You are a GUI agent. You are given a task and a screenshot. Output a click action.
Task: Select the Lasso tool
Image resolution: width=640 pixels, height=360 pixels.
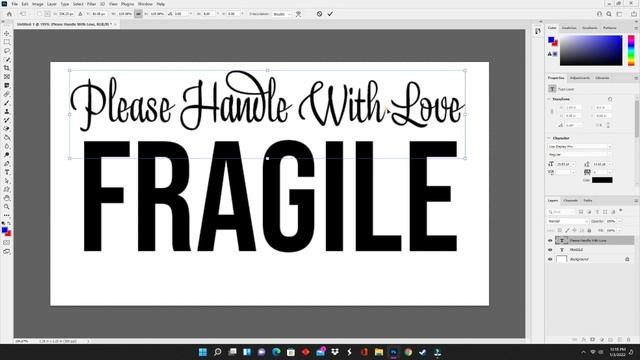pos(7,51)
